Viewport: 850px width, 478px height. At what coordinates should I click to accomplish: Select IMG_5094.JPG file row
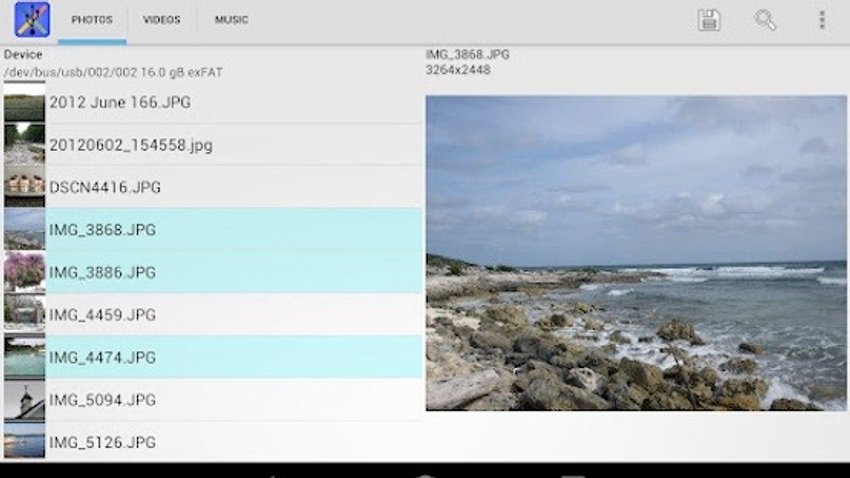pyautogui.click(x=212, y=399)
